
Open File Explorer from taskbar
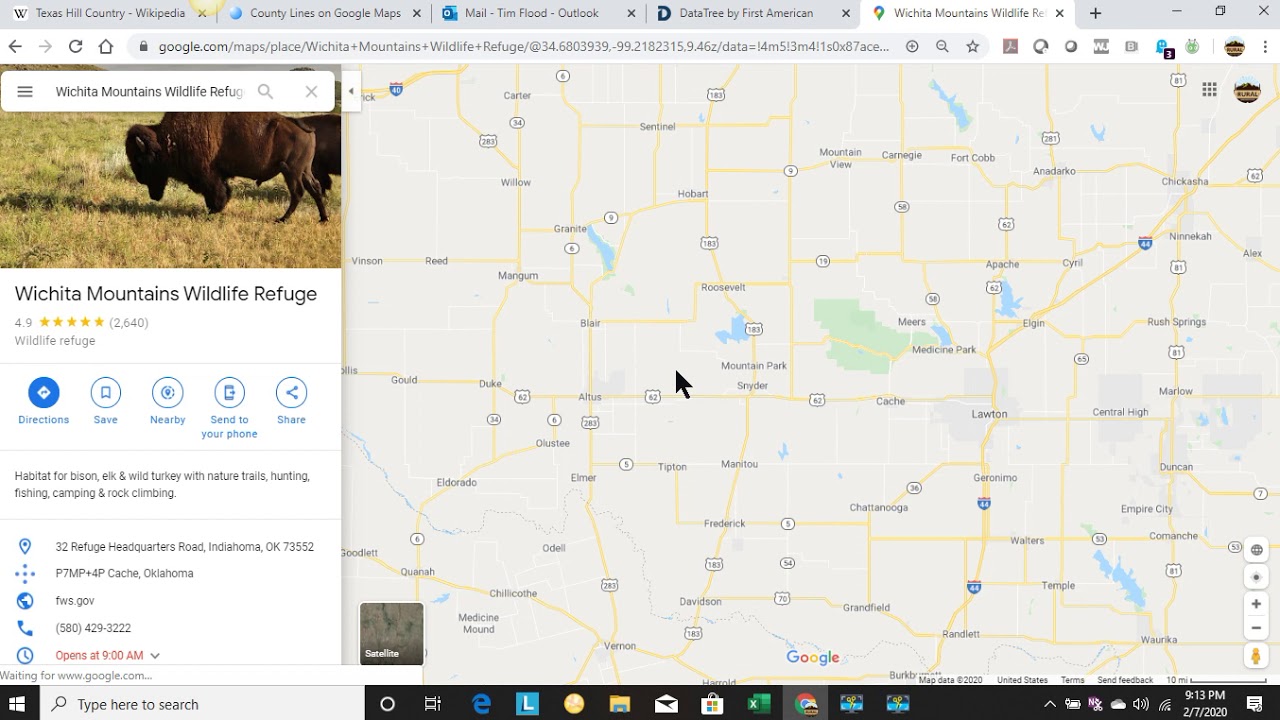[x=620, y=704]
